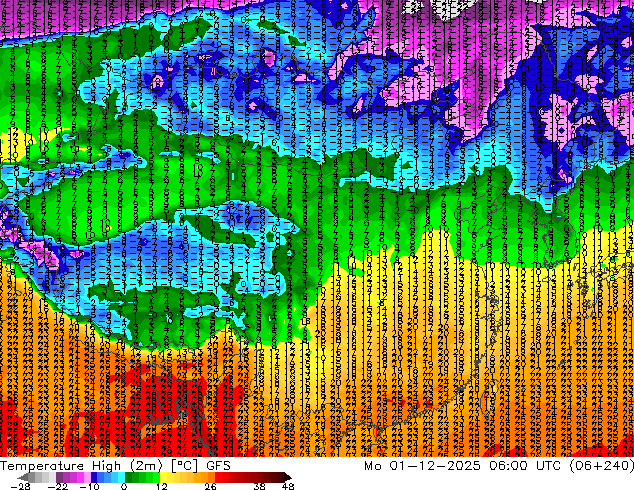
Task: Click the 'Mo 01-12-2025 06:00 UTC (06+240)' timestamp
Action: [499, 466]
